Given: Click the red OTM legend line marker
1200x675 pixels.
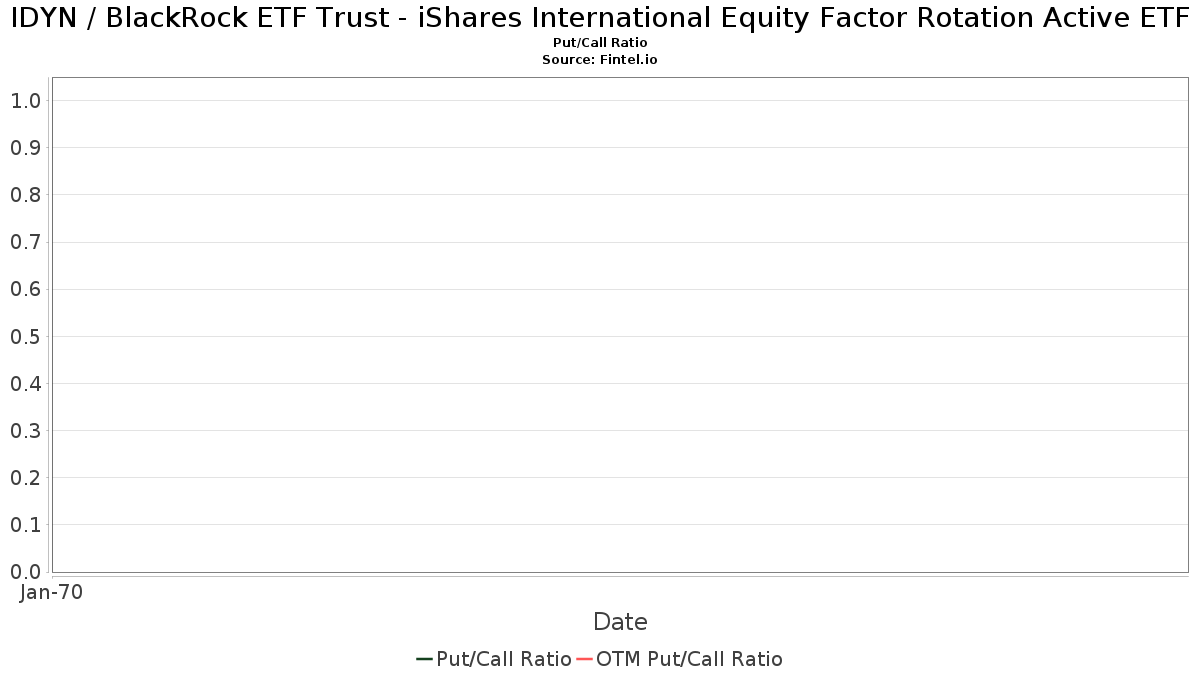Looking at the screenshot, I should (x=584, y=659).
